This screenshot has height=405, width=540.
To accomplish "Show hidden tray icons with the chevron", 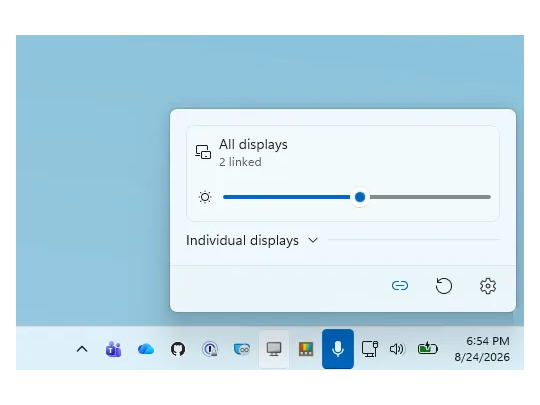I will (x=82, y=349).
